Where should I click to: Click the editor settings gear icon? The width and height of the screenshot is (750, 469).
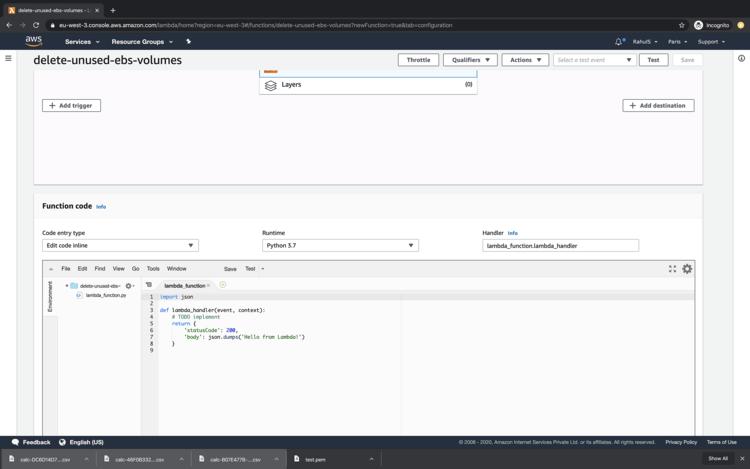coord(687,268)
